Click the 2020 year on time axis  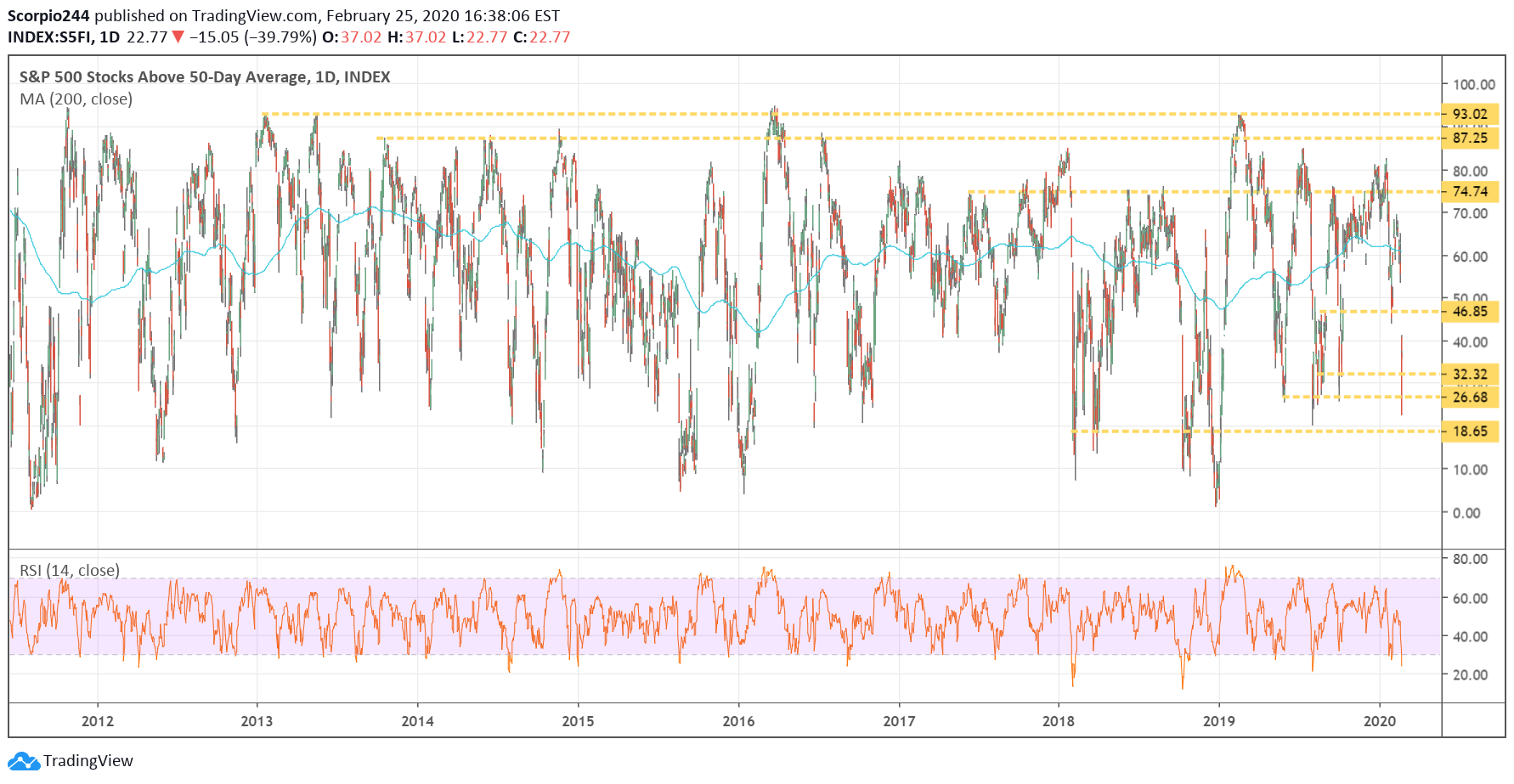point(1379,721)
